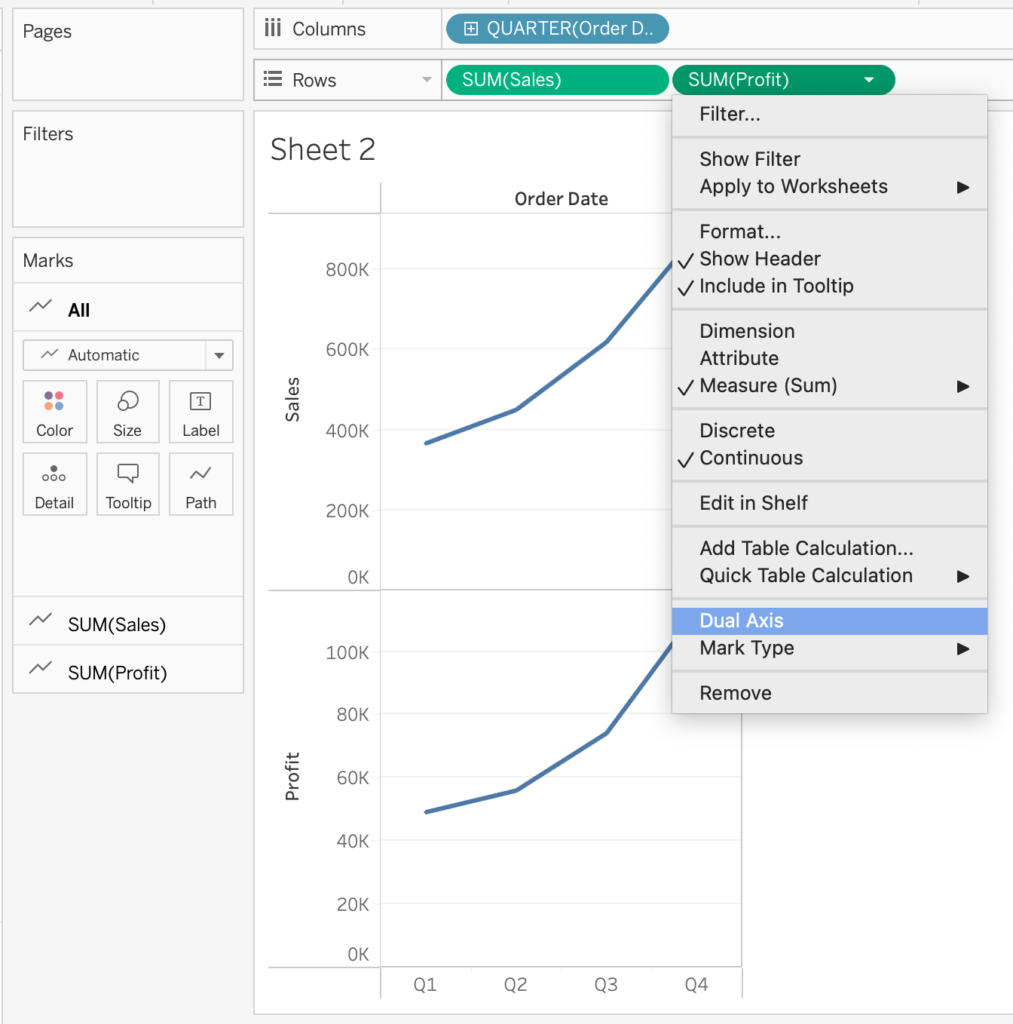The image size is (1013, 1024).
Task: Open the Automatic mark type dropdown
Action: [x=219, y=355]
